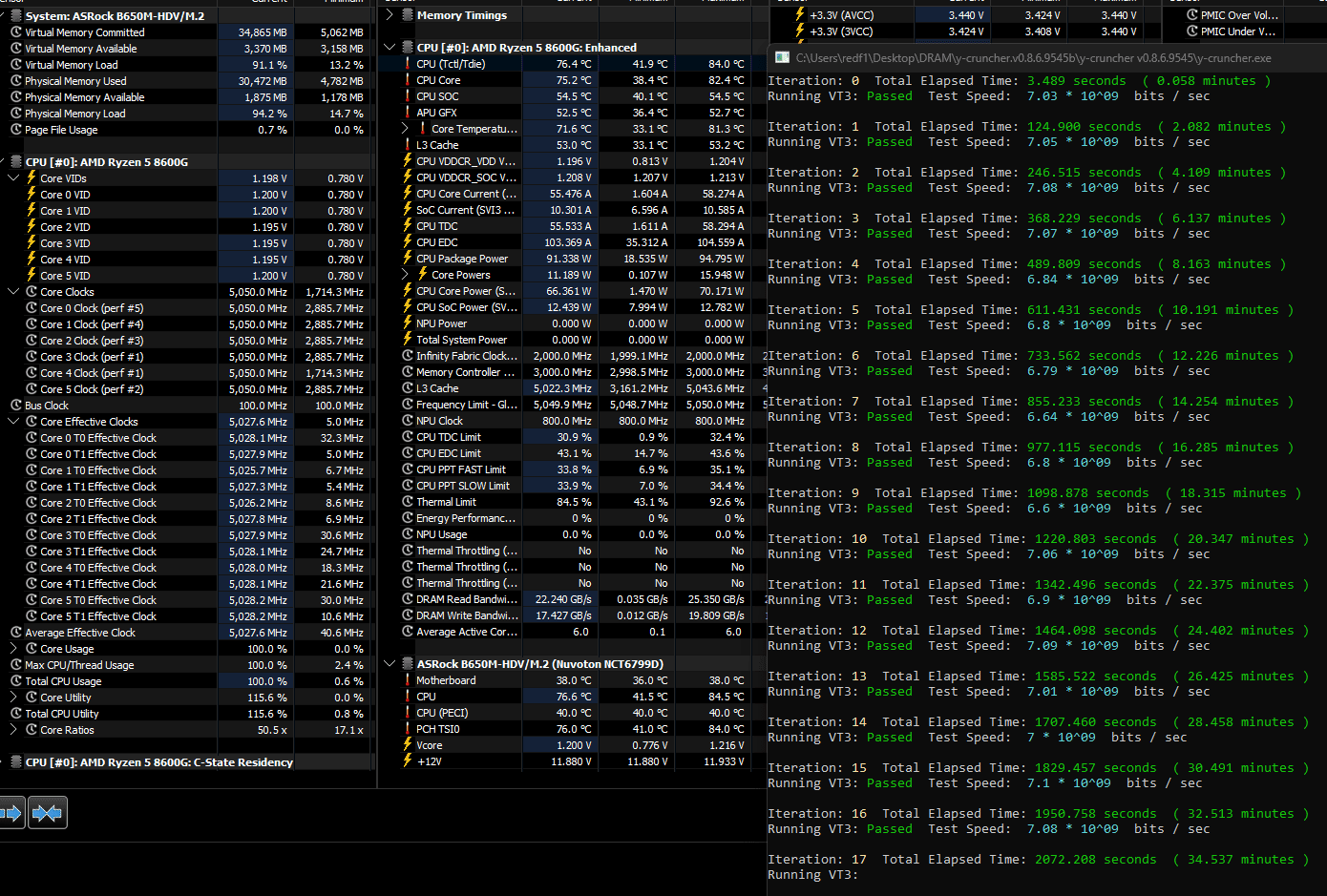Viewport: 1327px width, 896px height.
Task: Click the expand columns arrow button
Action: 11,813
